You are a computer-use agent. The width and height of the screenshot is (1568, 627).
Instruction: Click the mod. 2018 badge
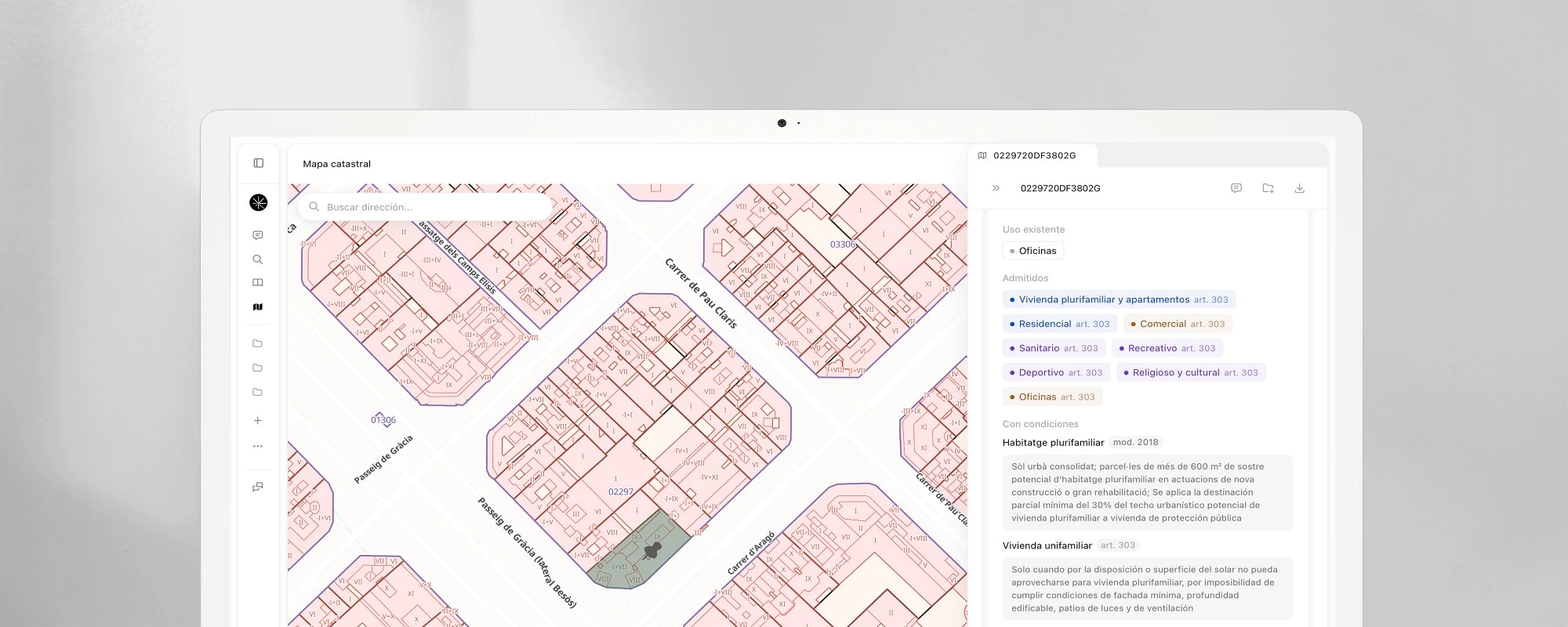[x=1135, y=442]
